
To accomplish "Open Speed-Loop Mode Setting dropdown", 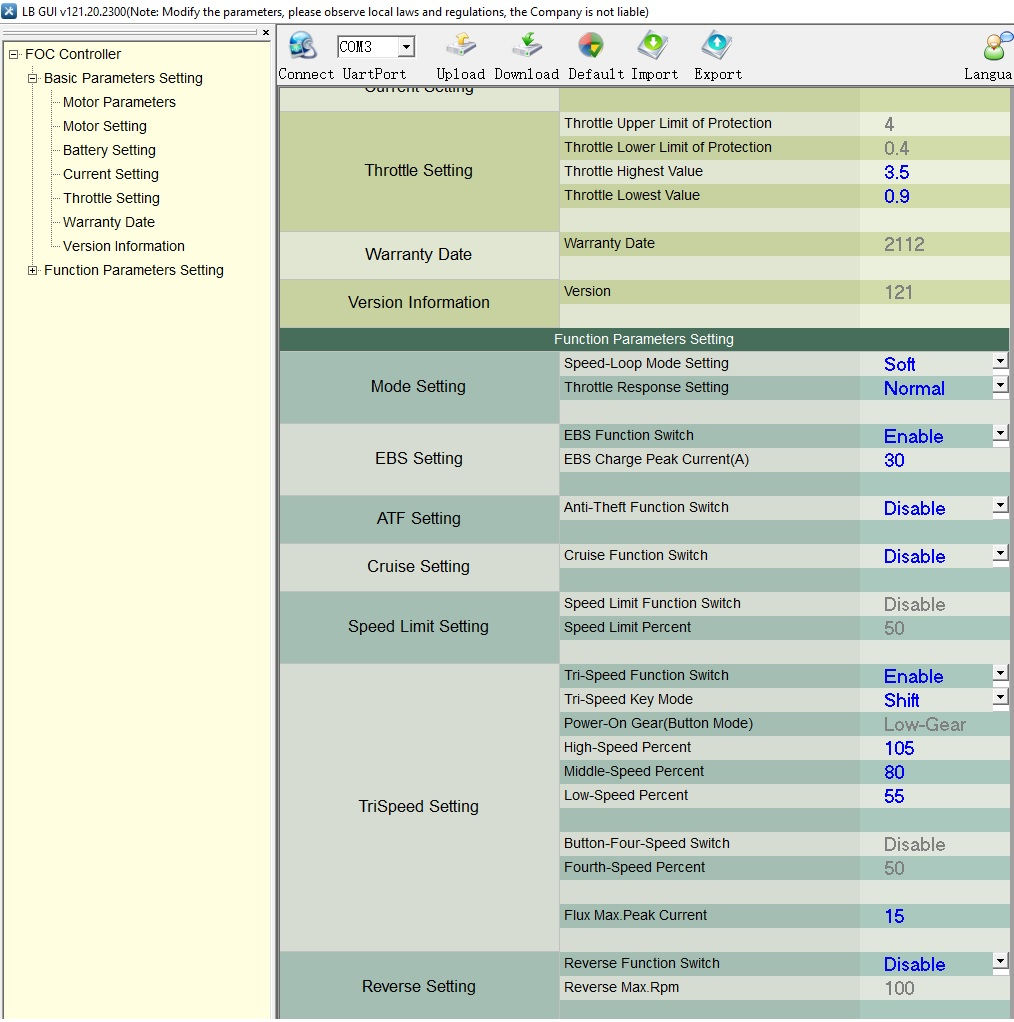I will [x=1000, y=361].
